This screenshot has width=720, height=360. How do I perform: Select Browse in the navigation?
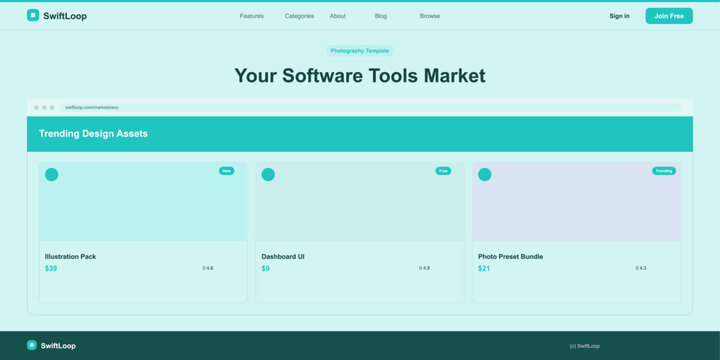click(430, 16)
